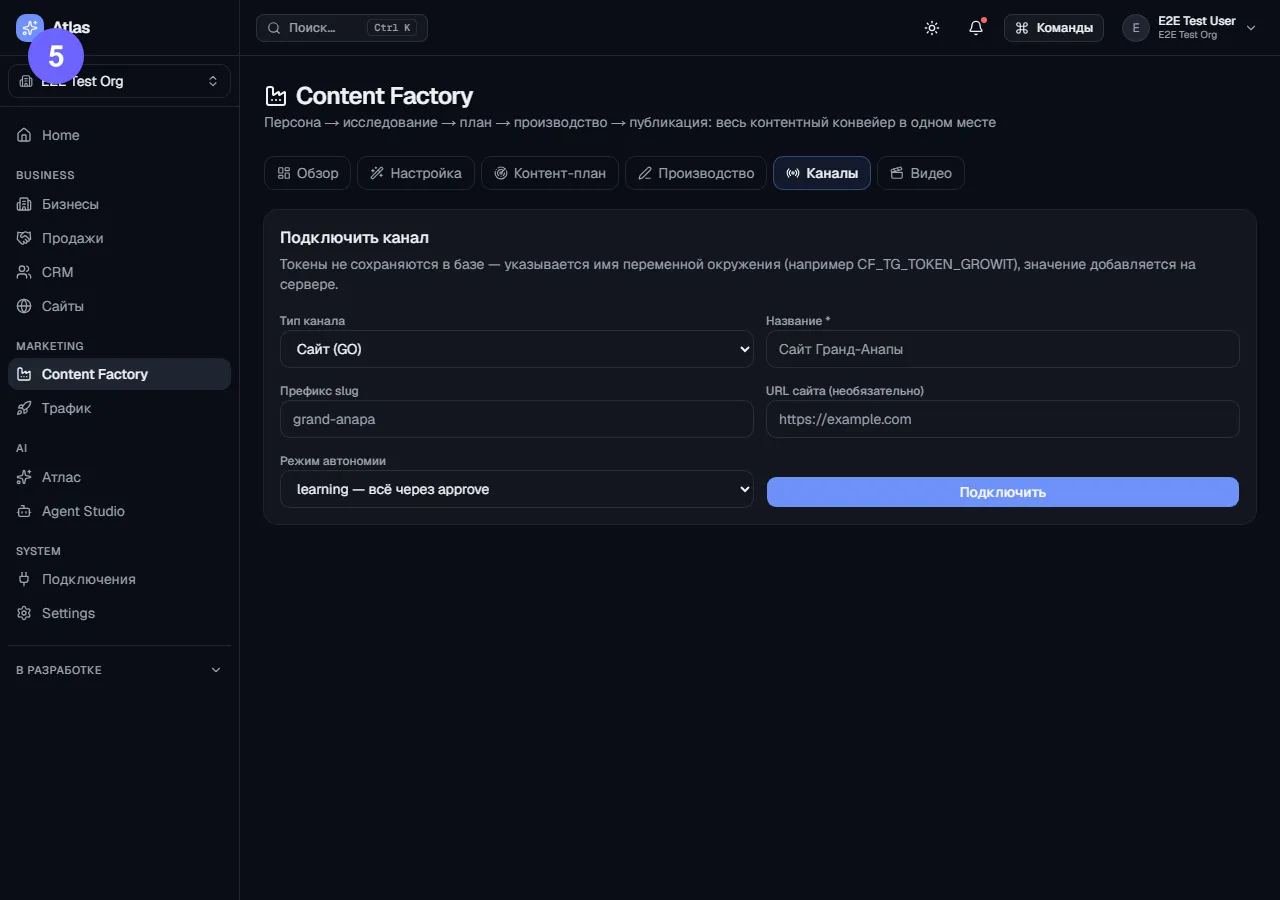This screenshot has height=900, width=1280.
Task: Open user menu chevron next to E2E Test User
Action: [x=1251, y=28]
